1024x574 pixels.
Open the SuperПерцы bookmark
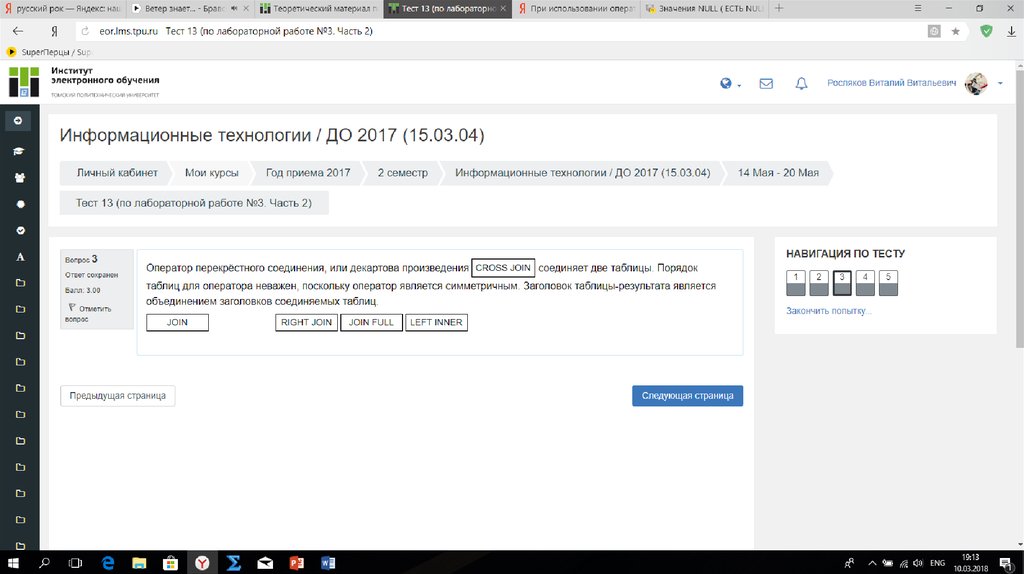49,52
